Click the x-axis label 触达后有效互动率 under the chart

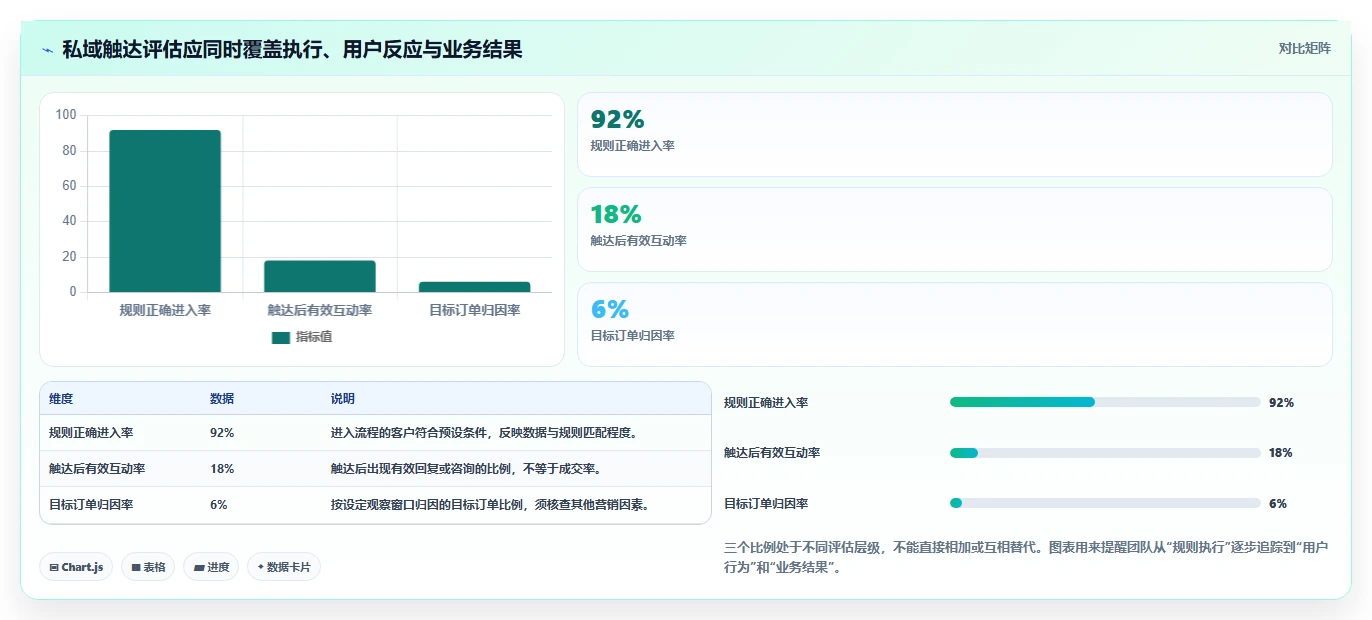[x=320, y=310]
